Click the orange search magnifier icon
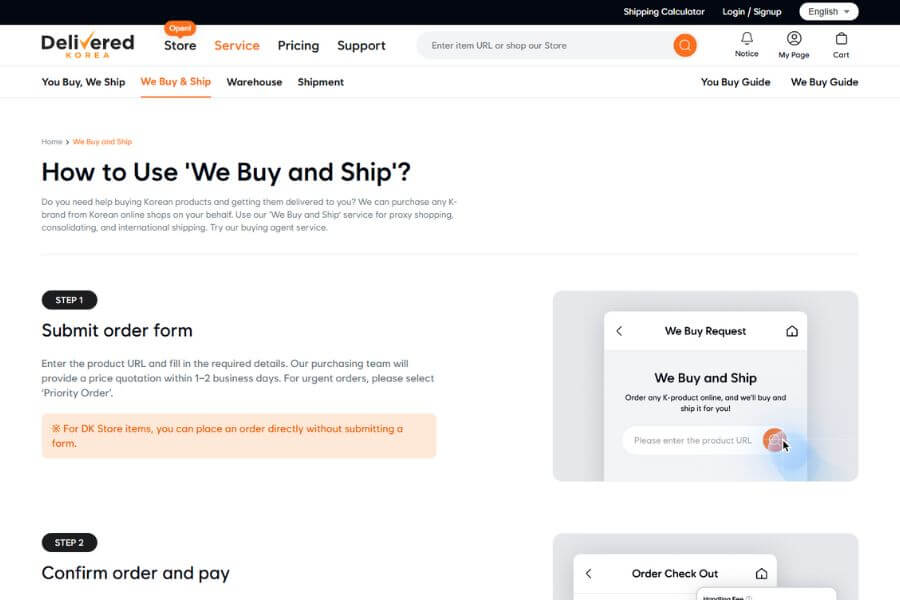The image size is (900, 600). [x=685, y=45]
